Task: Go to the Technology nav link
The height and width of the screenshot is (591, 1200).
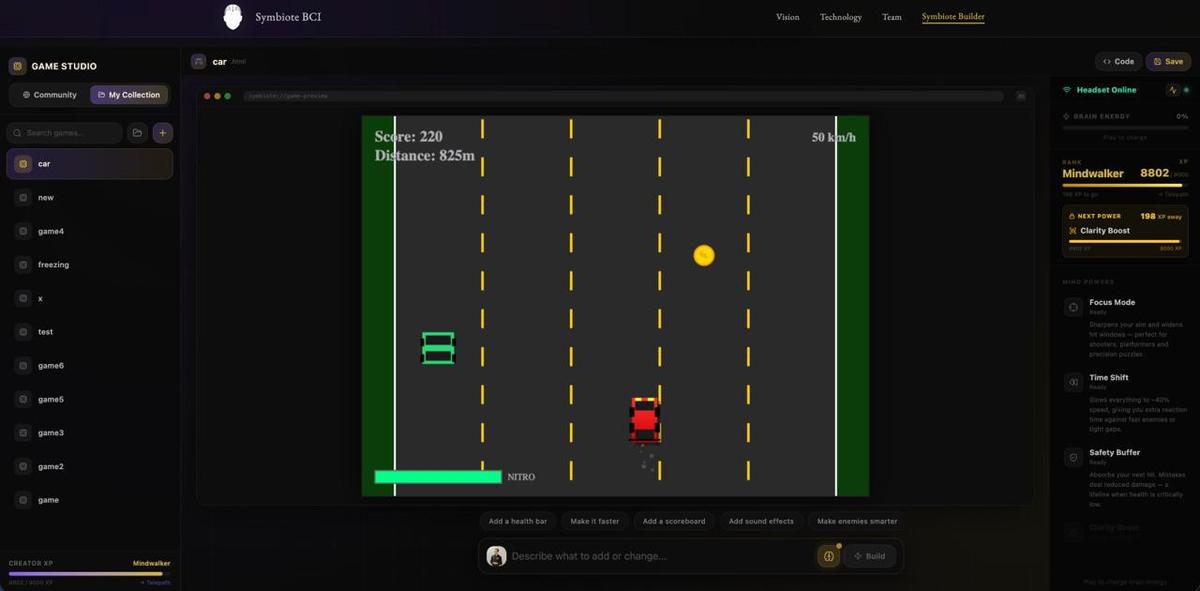Action: click(840, 17)
